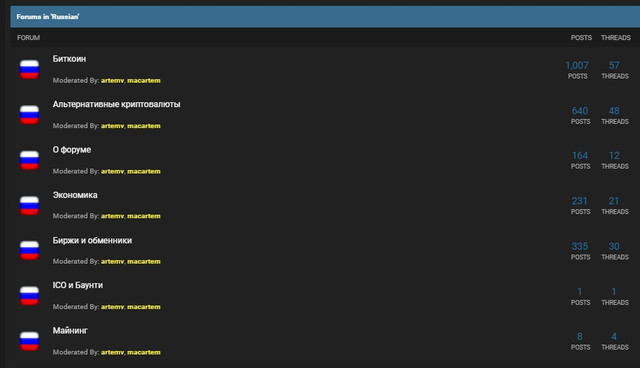Screen dimensions: 640x368
Task: Click macartem under ICO и Баунти
Action: (144, 306)
